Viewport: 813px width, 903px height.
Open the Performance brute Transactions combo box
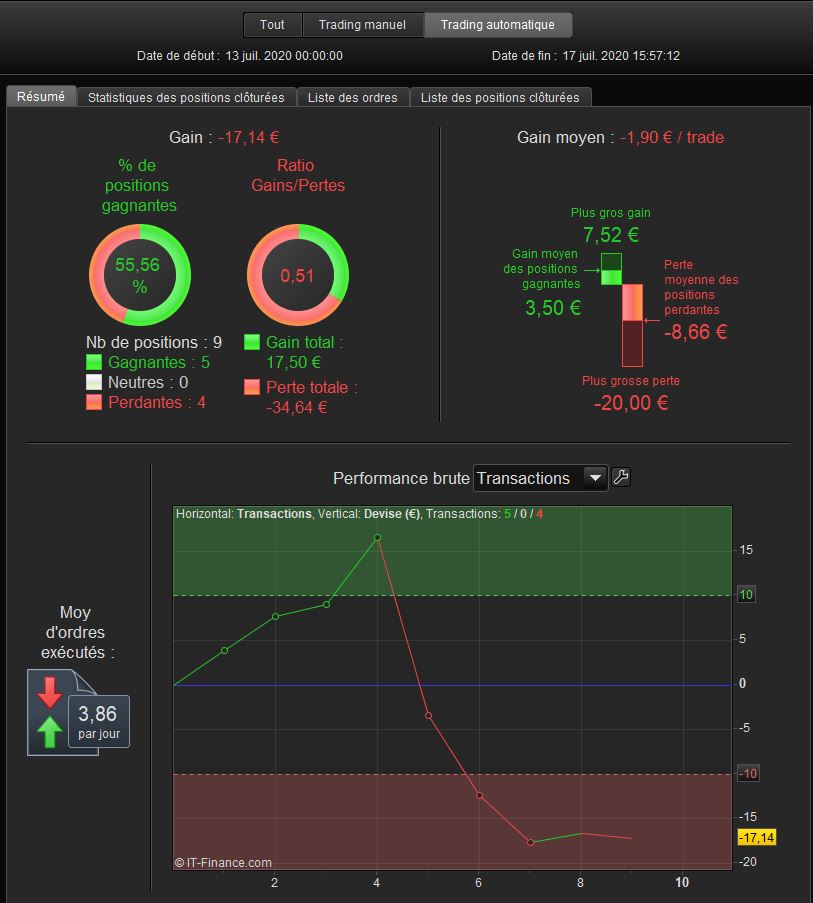pyautogui.click(x=540, y=478)
